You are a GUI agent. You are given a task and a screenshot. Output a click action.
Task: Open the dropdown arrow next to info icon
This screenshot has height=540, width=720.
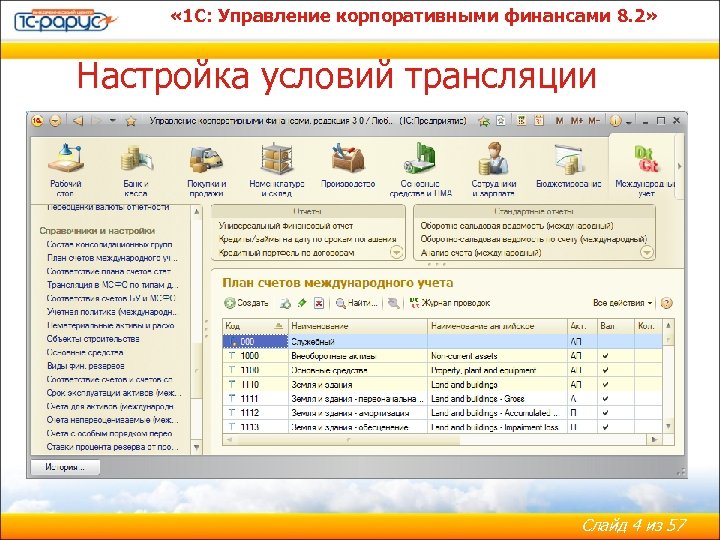(x=629, y=122)
